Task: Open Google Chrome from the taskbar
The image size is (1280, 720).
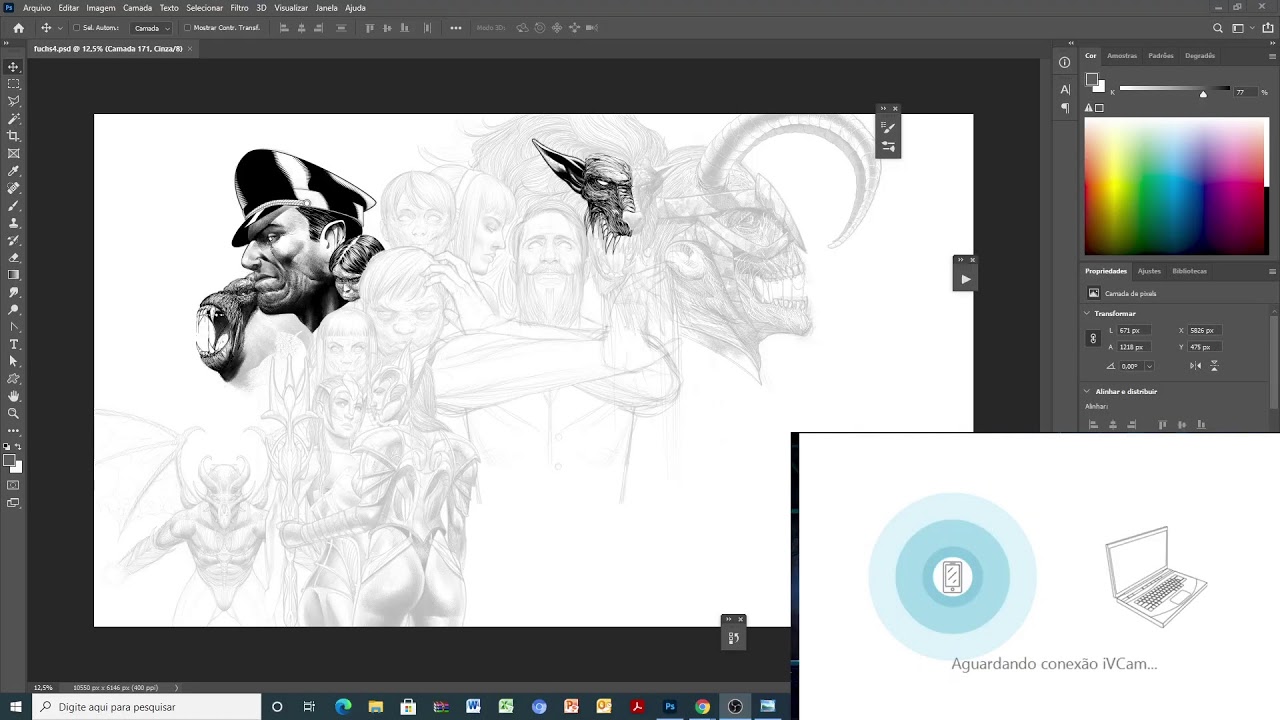Action: [702, 707]
